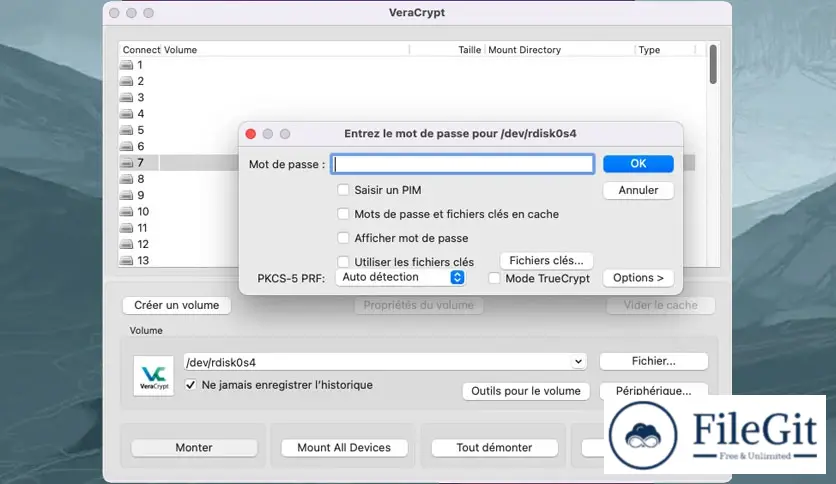This screenshot has height=484, width=836.
Task: Open Outils pour le volume
Action: [526, 391]
